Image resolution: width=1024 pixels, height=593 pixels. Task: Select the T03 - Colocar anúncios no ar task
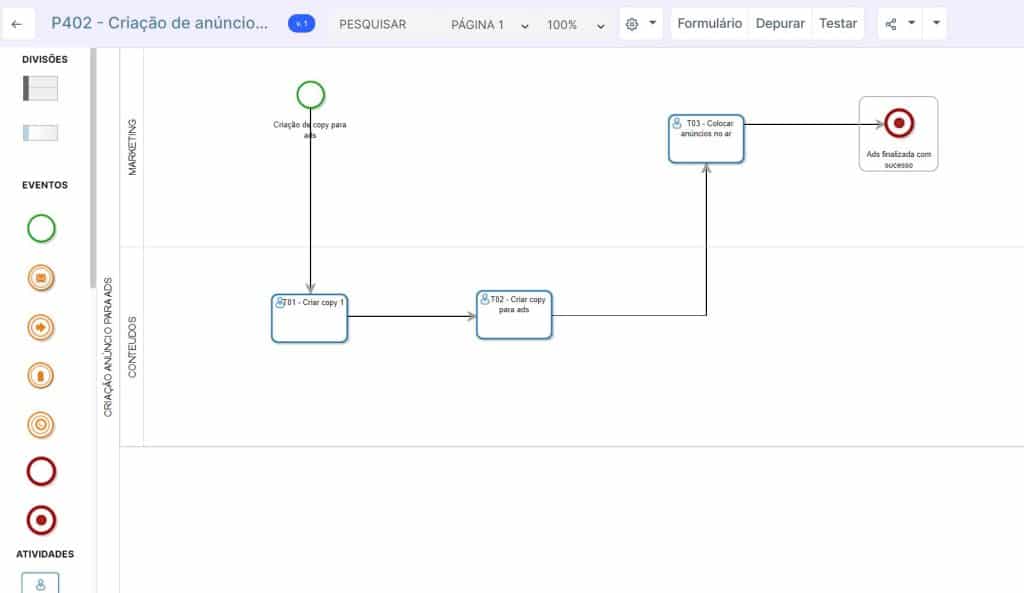(706, 138)
